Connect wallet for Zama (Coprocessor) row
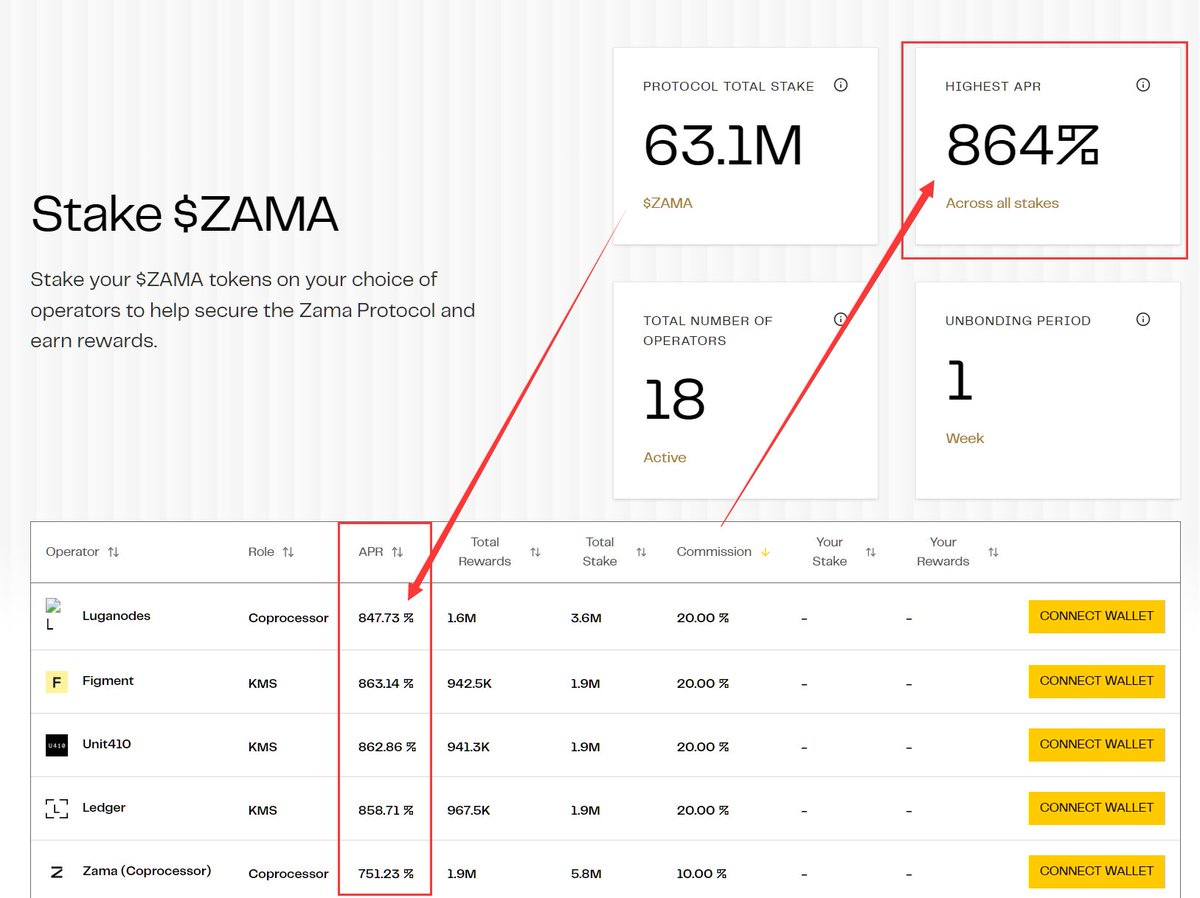The width and height of the screenshot is (1200, 898). tap(1097, 871)
